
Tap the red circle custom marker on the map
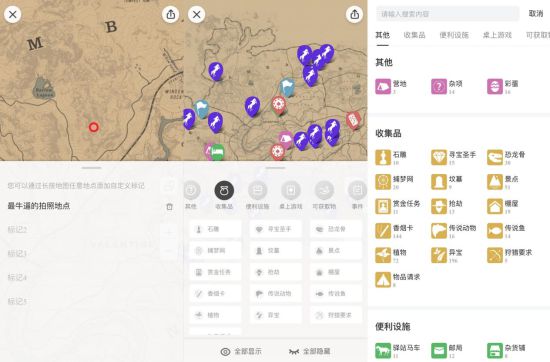coord(93,127)
